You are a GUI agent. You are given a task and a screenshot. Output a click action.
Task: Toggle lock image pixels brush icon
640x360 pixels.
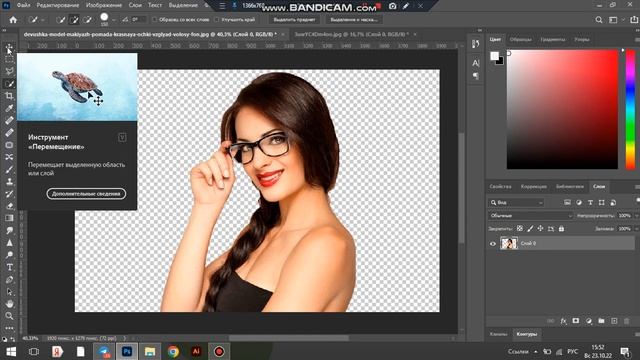[530, 229]
